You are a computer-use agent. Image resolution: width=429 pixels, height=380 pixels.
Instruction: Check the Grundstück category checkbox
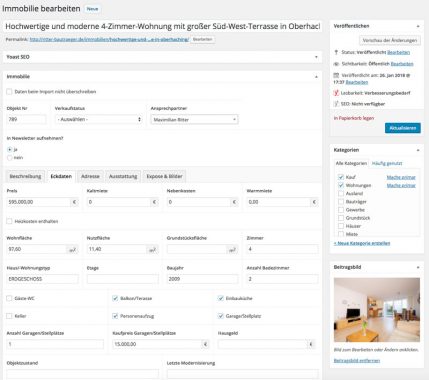coord(341,218)
